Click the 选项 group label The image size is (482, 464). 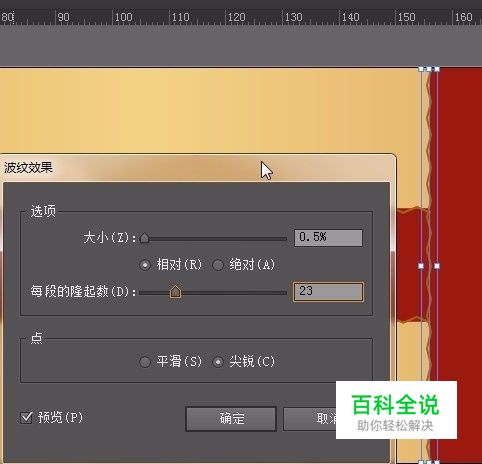43,211
